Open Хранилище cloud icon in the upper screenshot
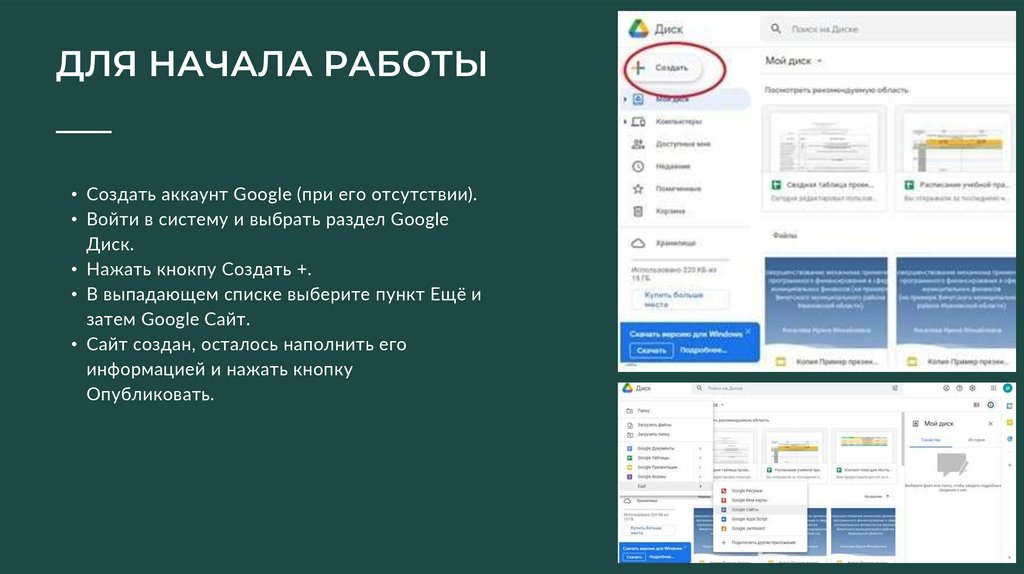This screenshot has height=574, width=1024. point(638,243)
